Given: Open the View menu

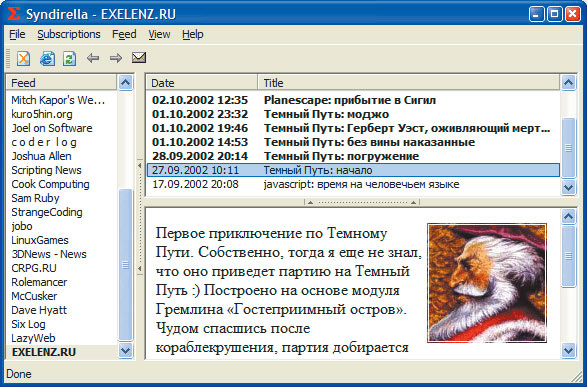Looking at the screenshot, I should tap(159, 34).
